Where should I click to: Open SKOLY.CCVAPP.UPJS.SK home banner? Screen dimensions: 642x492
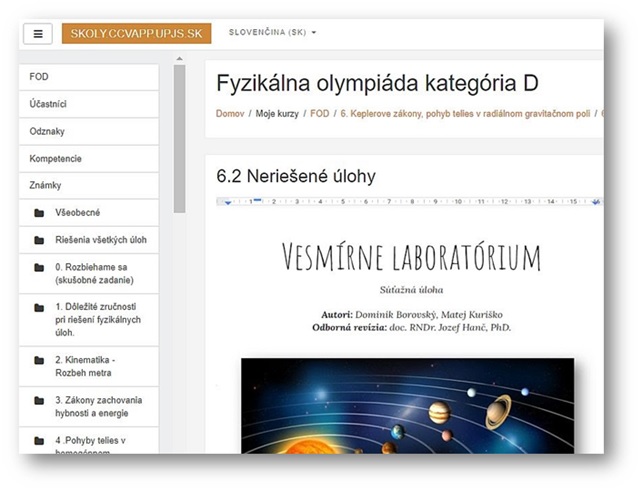(x=136, y=33)
